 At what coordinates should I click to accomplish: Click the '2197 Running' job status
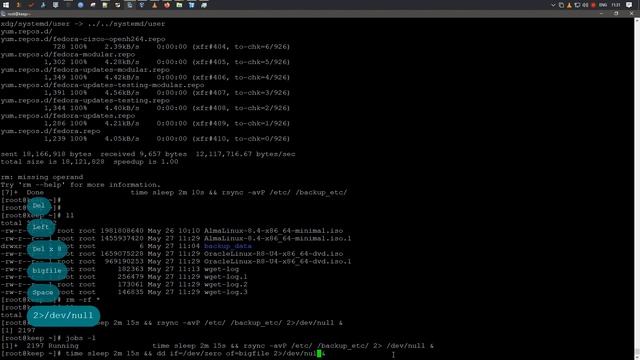[52, 346]
